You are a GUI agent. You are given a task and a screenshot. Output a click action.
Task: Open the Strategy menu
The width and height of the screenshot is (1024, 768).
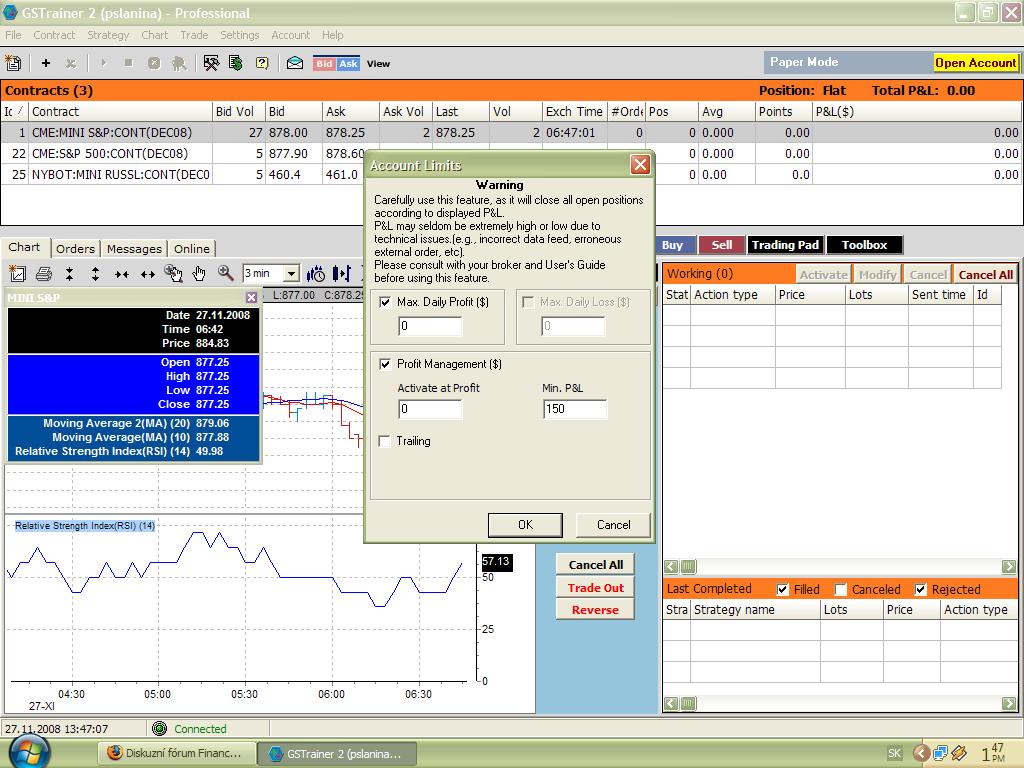click(108, 35)
